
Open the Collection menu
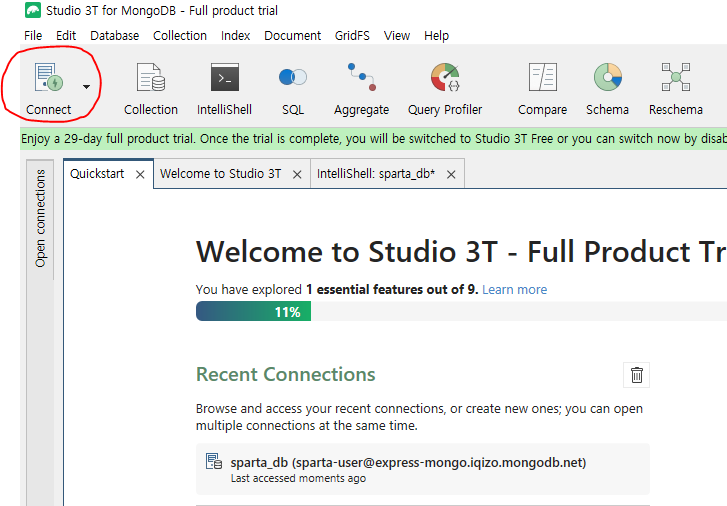pos(180,36)
